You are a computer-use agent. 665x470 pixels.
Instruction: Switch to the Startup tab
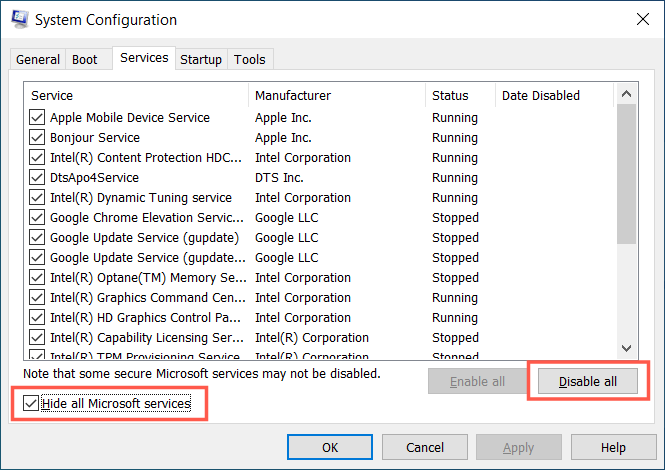pos(201,60)
